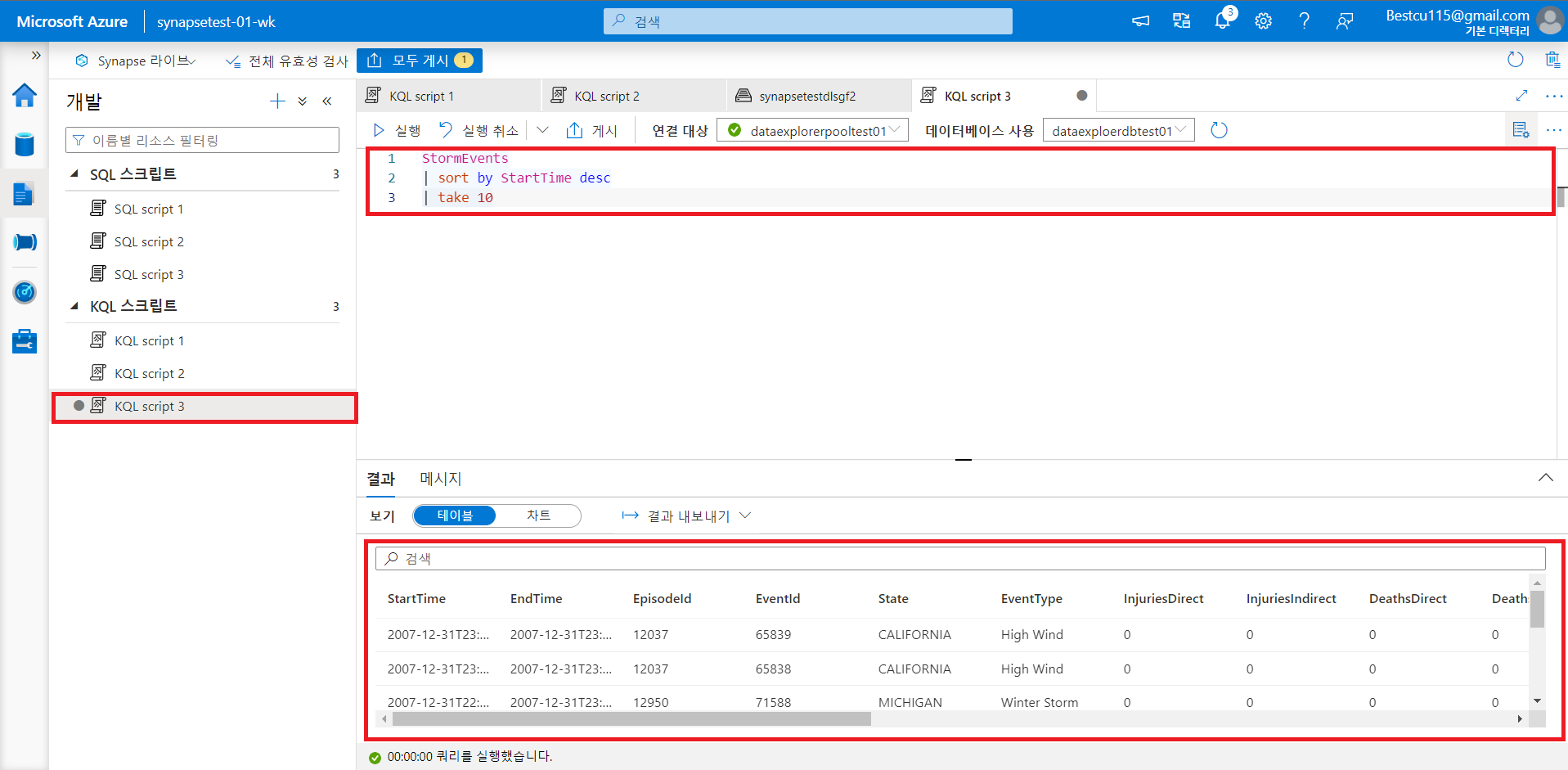Screen dimensions: 1568x770
Task: Open directory and subscription switcher icon
Action: click(1182, 21)
